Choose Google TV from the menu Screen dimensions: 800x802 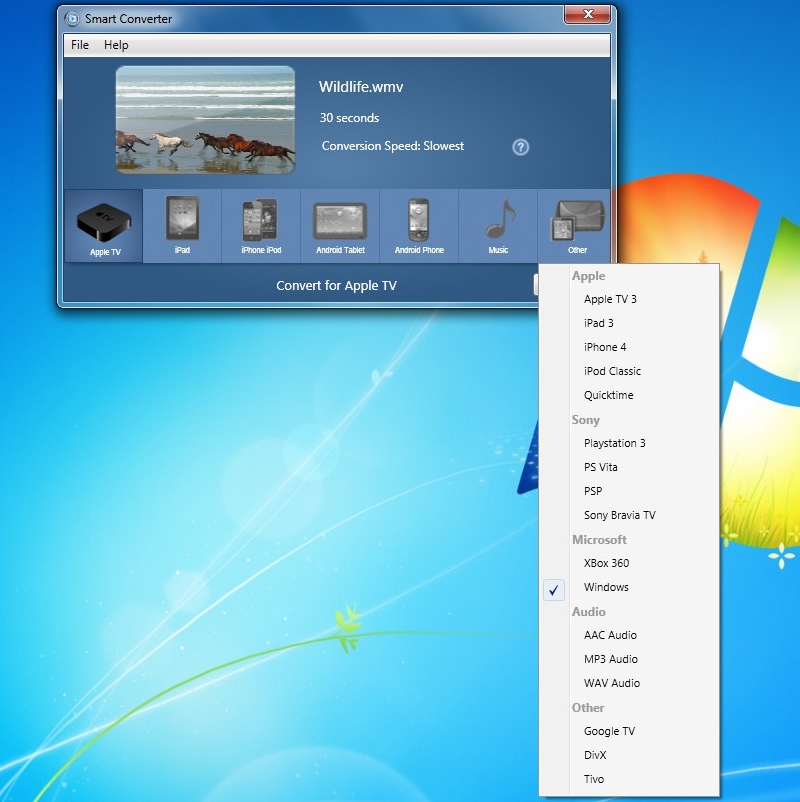click(629, 731)
